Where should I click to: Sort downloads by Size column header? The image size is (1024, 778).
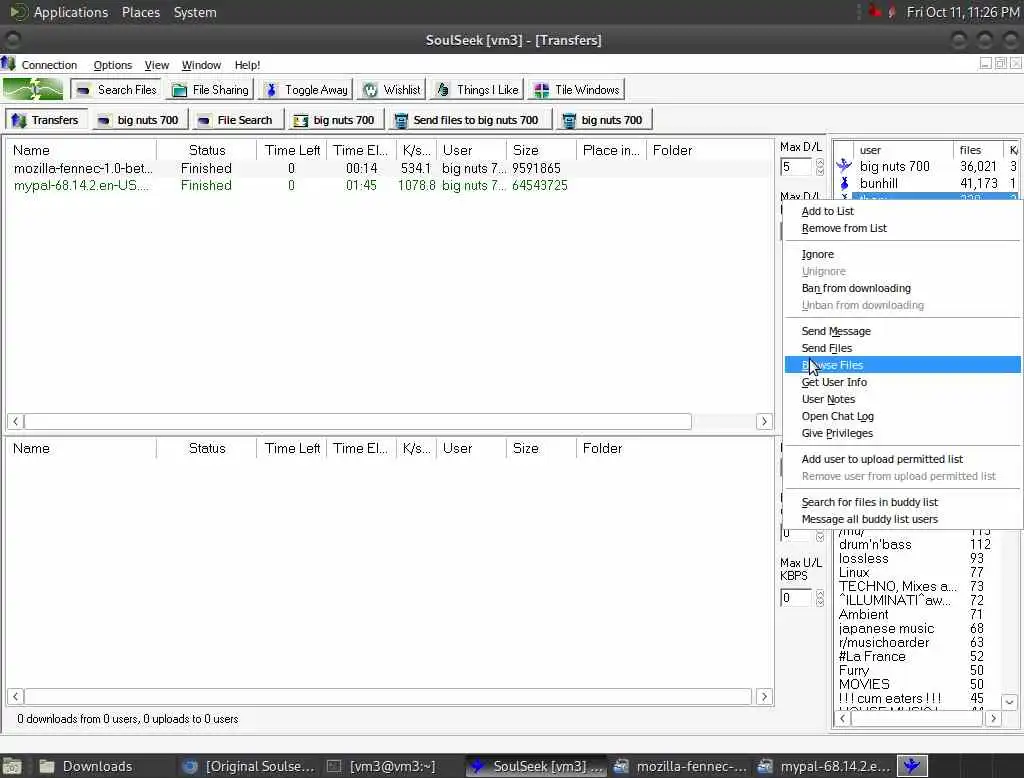[541, 150]
